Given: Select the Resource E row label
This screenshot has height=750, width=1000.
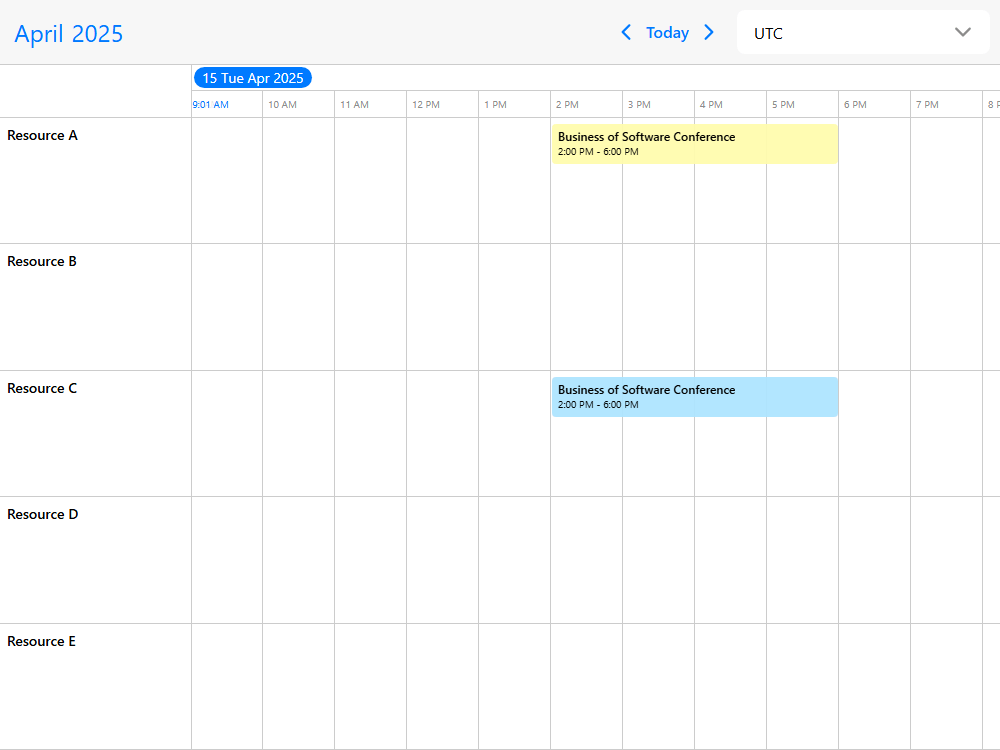Looking at the screenshot, I should pos(41,641).
